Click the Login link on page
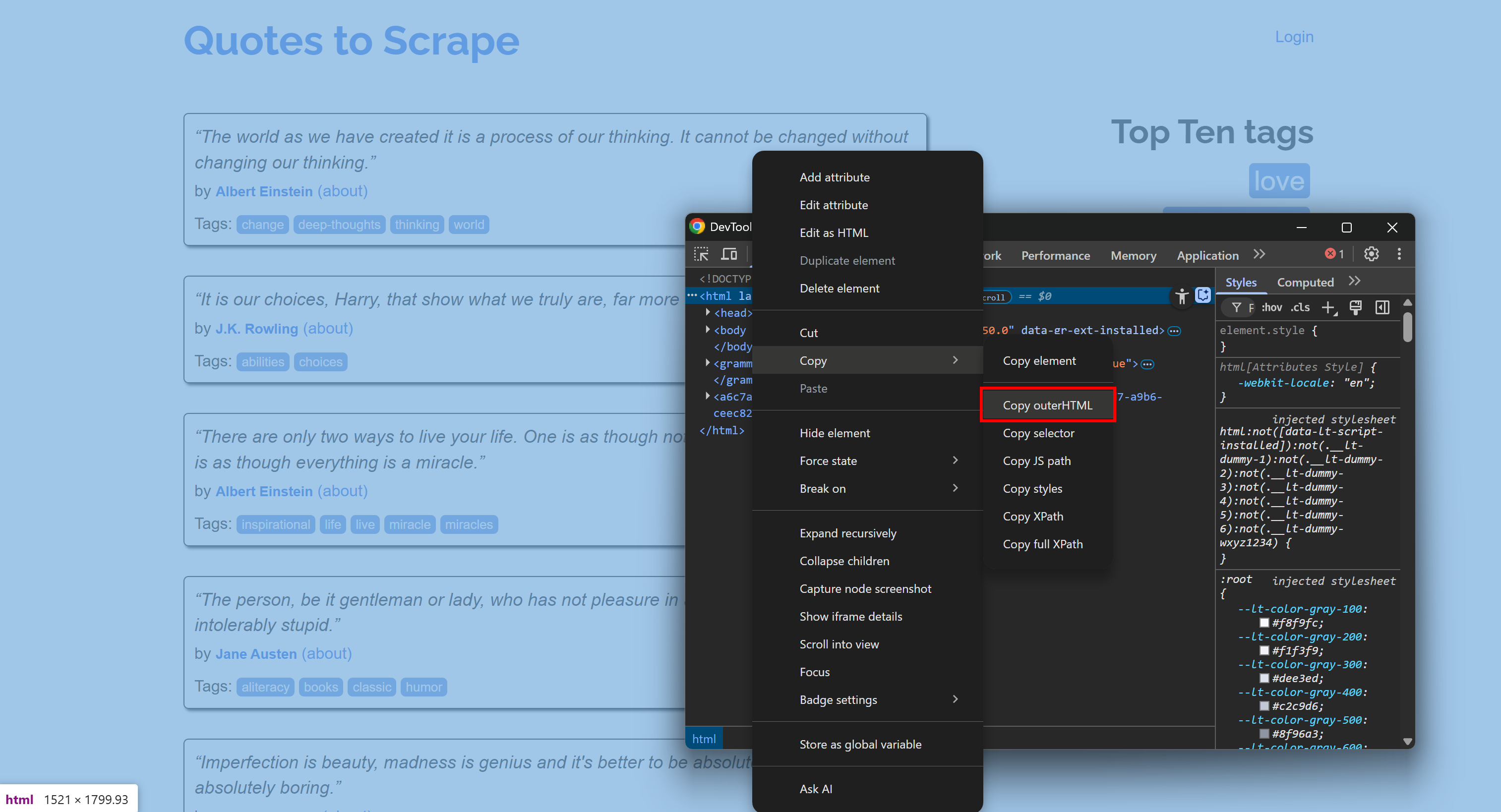 click(x=1294, y=37)
